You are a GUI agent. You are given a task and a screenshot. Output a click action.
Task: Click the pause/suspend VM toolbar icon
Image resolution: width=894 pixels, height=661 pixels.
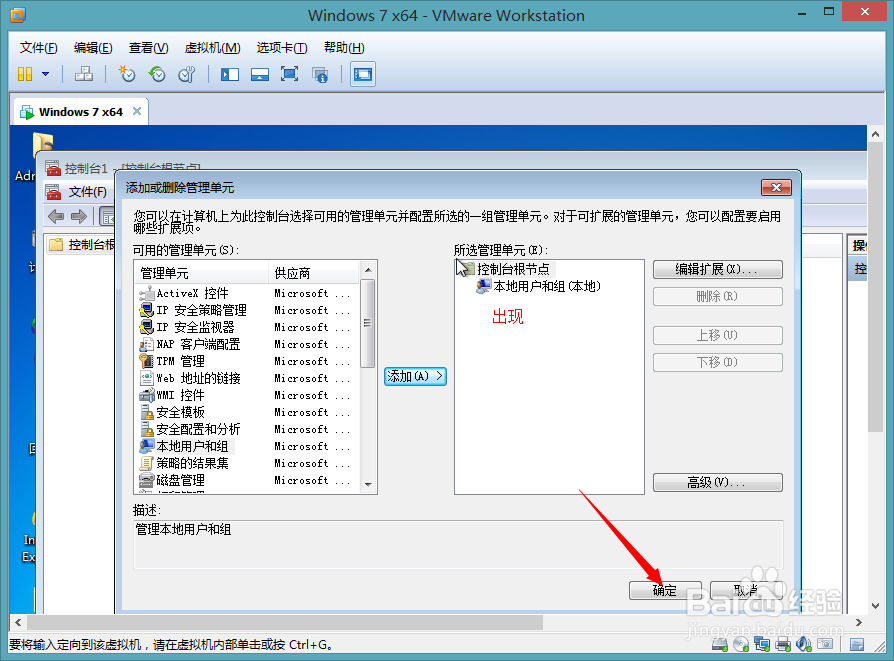click(x=25, y=74)
